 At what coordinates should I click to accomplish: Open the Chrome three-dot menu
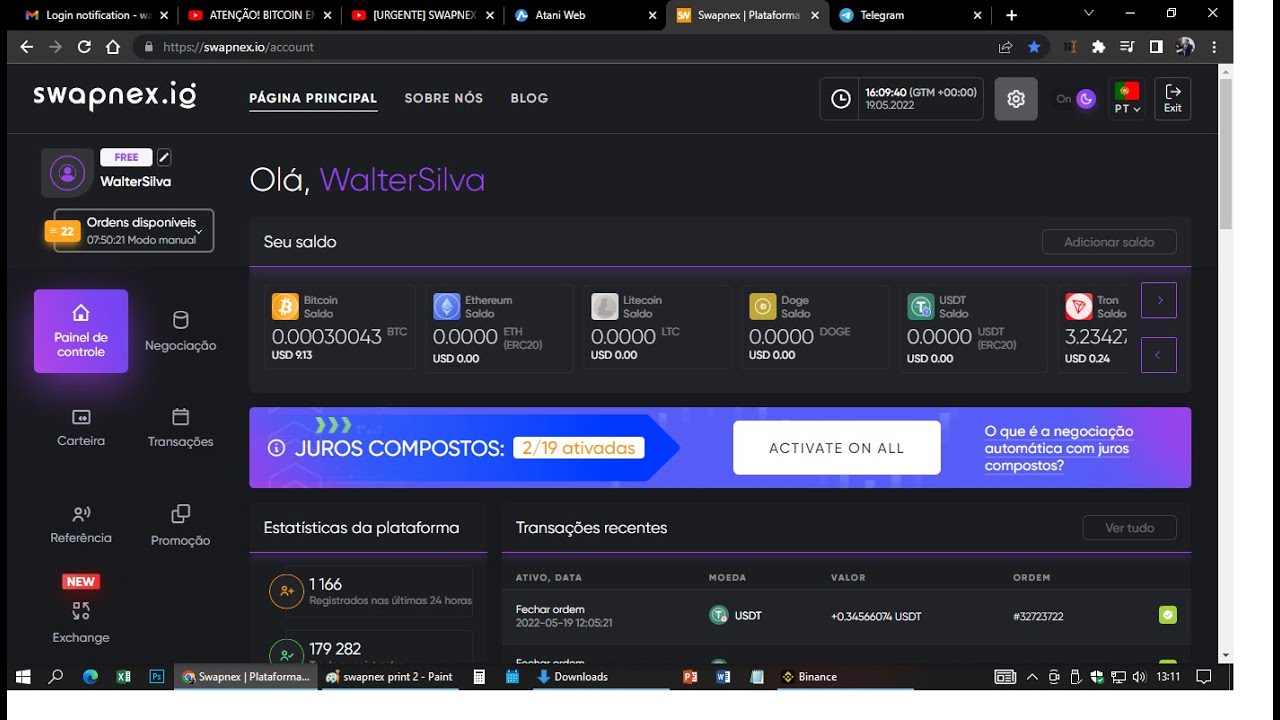click(x=1214, y=47)
